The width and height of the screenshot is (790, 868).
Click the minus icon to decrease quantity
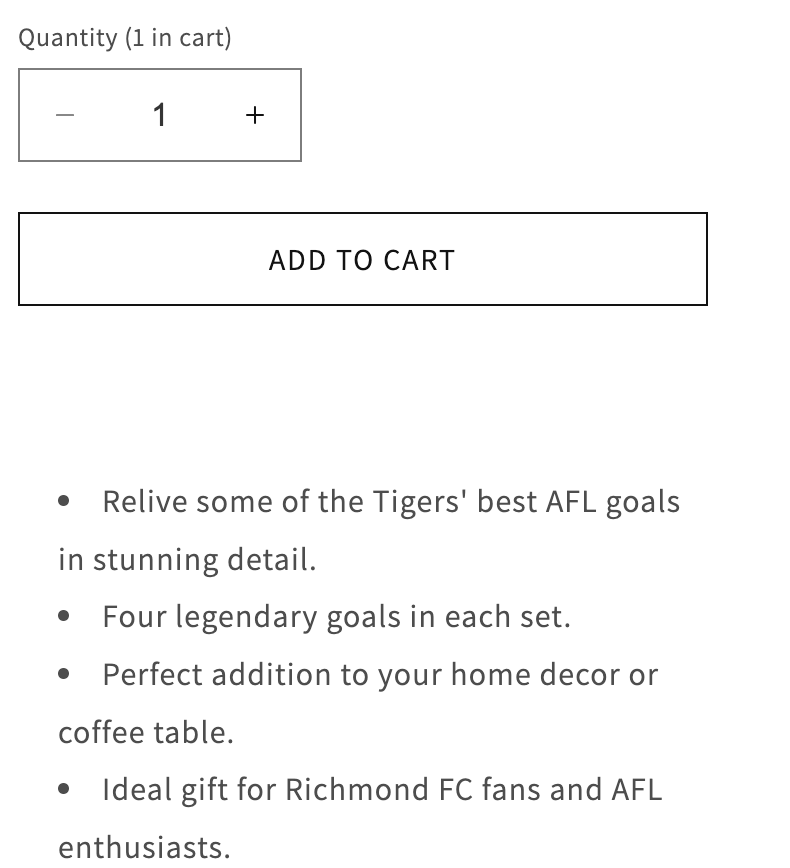click(x=65, y=115)
